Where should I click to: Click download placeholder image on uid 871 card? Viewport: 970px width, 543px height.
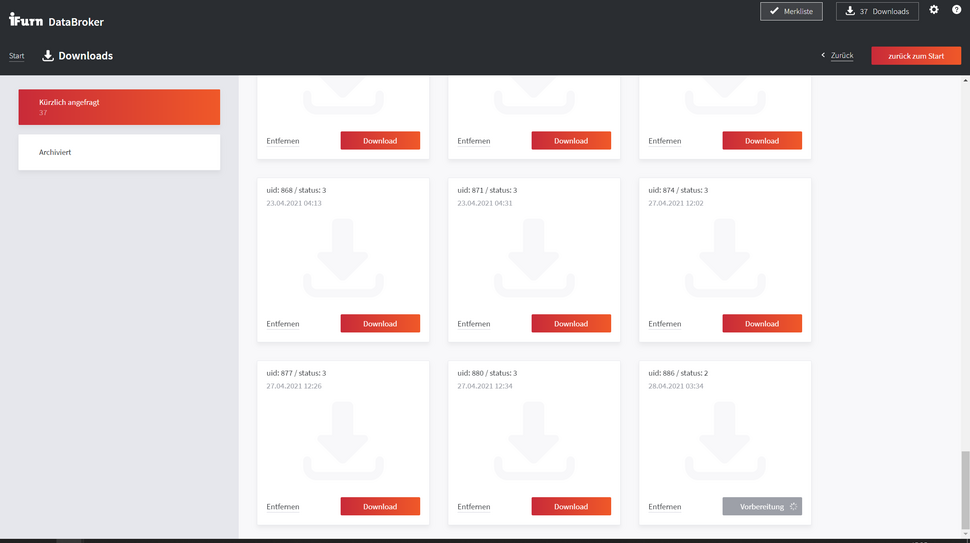pyautogui.click(x=534, y=258)
